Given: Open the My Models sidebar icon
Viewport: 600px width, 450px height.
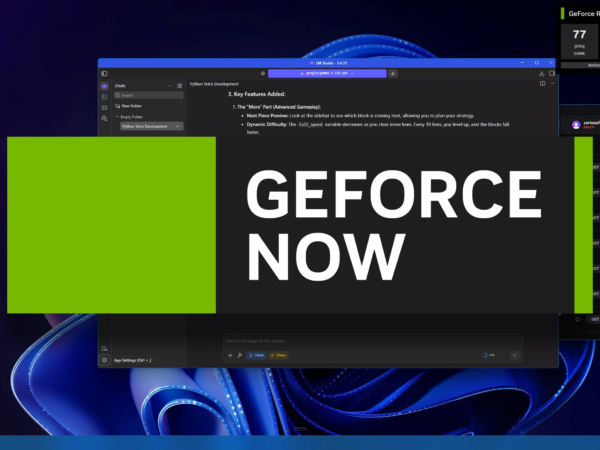Looking at the screenshot, I should point(104,108).
